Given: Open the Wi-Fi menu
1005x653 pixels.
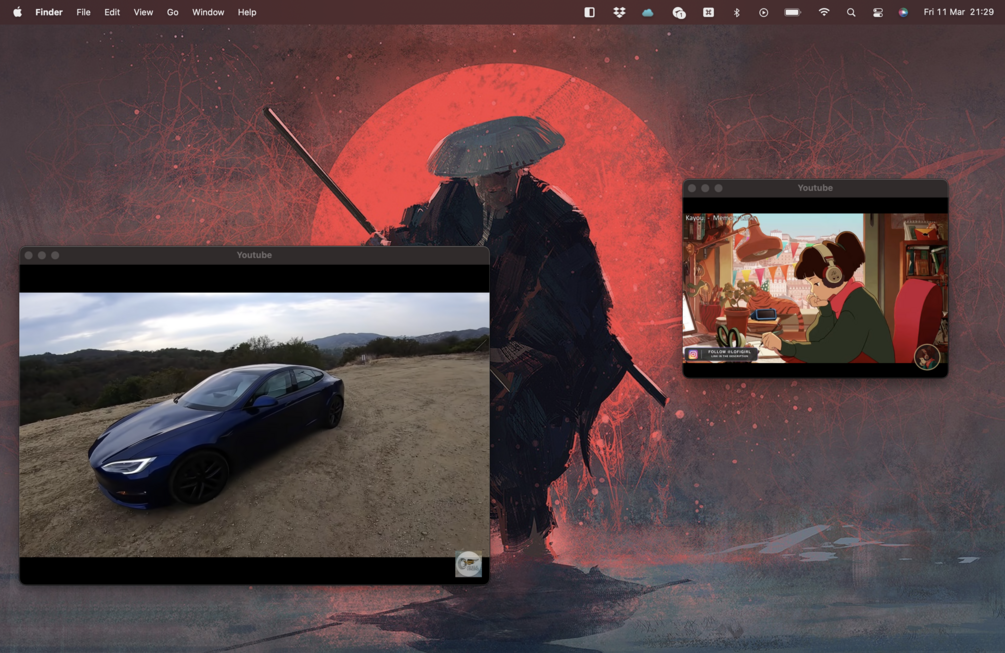Looking at the screenshot, I should point(824,12).
